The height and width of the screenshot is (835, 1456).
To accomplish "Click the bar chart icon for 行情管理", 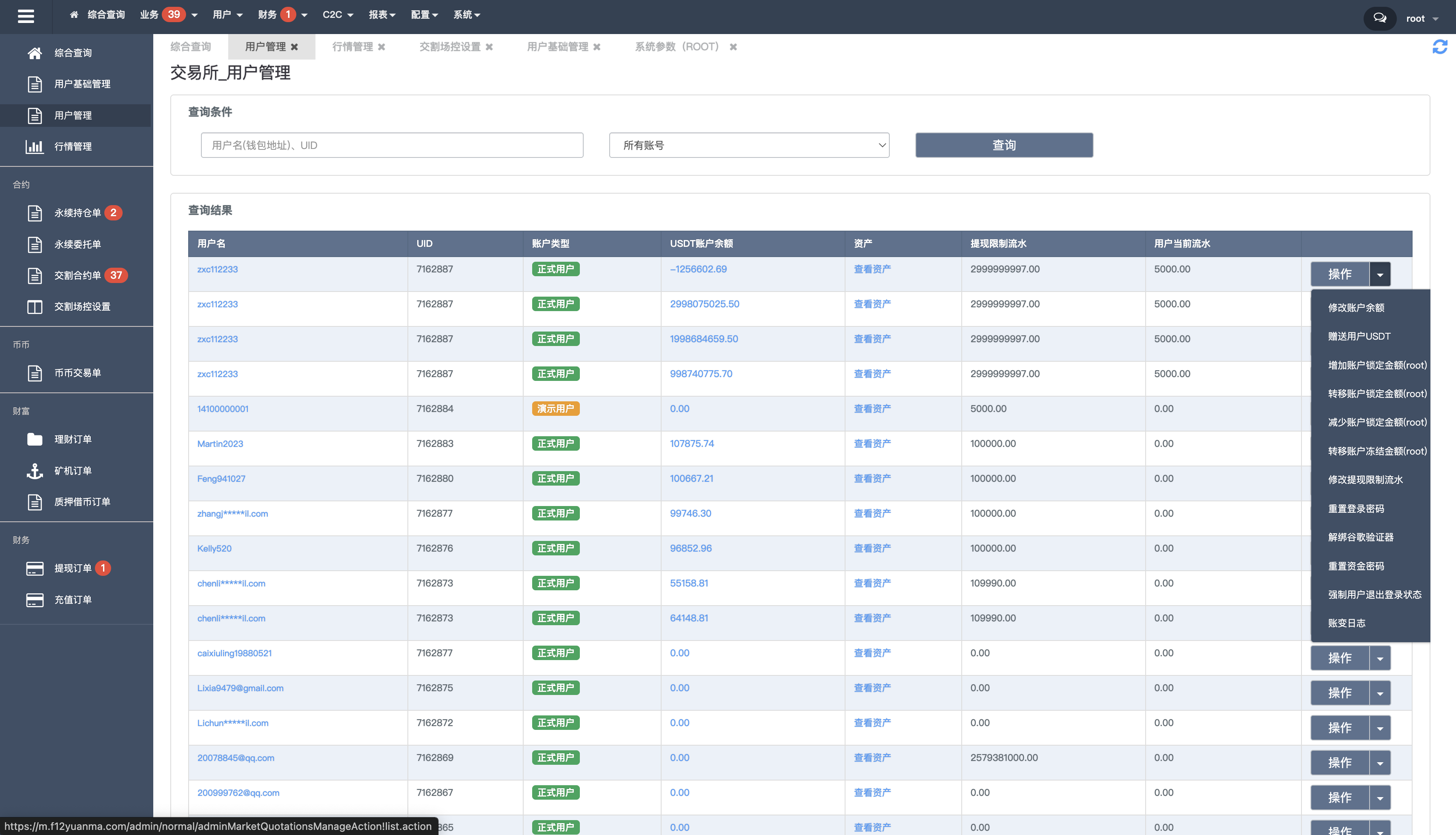I will [x=34, y=146].
